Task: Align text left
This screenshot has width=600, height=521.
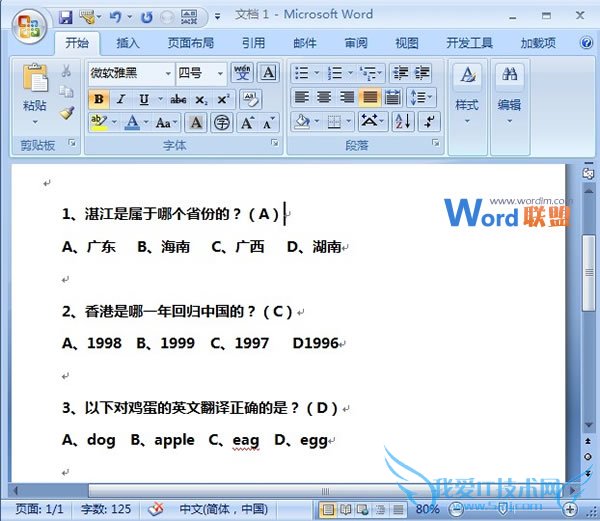Action: pyautogui.click(x=302, y=97)
